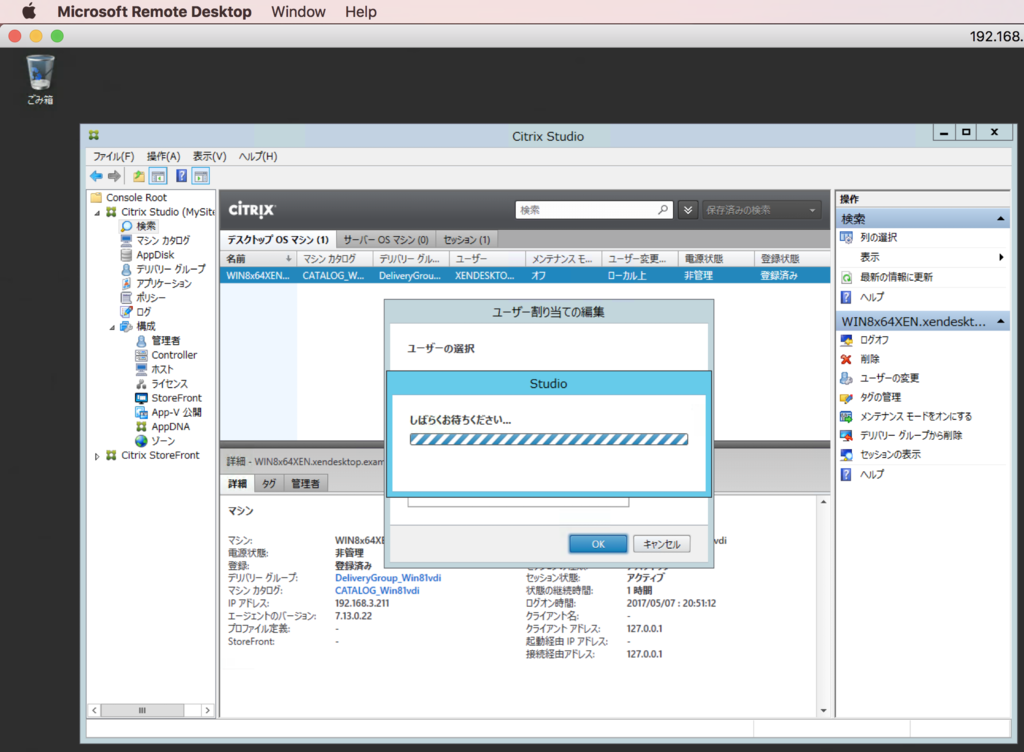Image resolution: width=1024 pixels, height=752 pixels.
Task: Expand the Citrix StoreFront root node
Action: pyautogui.click(x=97, y=456)
